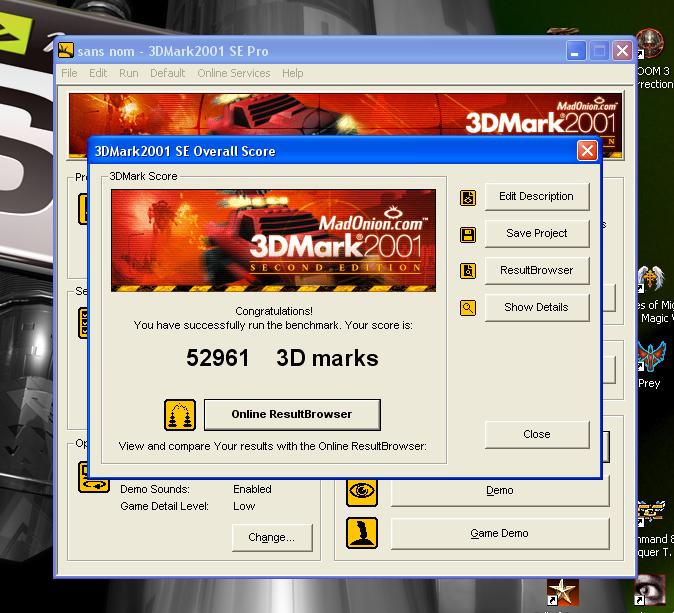The image size is (674, 613).
Task: Open the DOOM 3 desktop shortcut
Action: (x=651, y=43)
